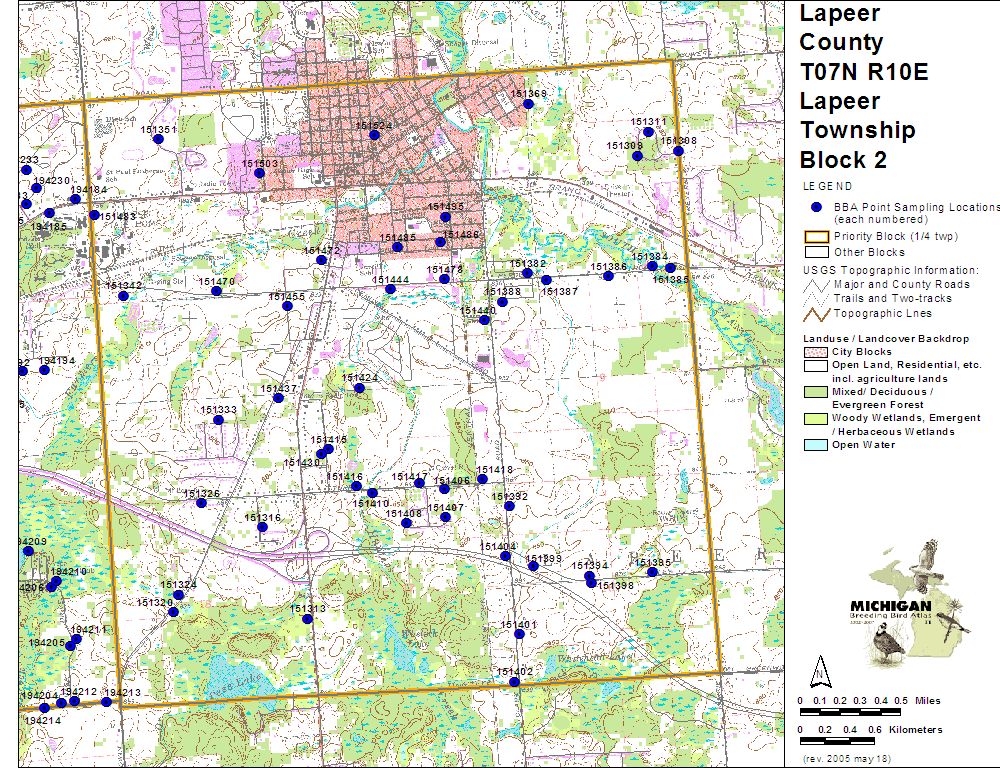Click sampling point 151351 on the map
The width and height of the screenshot is (1000, 768).
point(158,139)
